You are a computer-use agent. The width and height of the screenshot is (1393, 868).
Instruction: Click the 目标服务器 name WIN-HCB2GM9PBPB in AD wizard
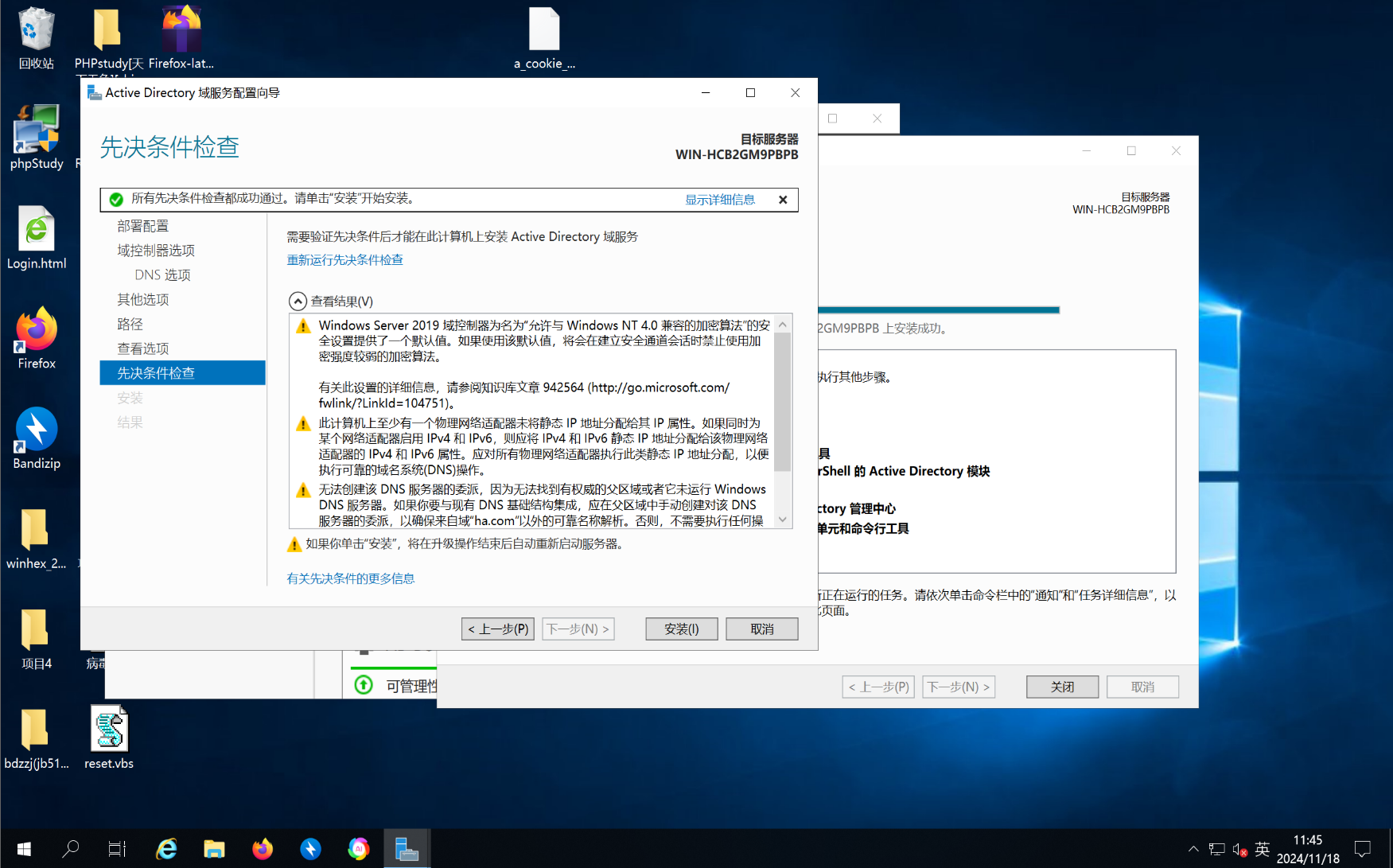pos(737,154)
